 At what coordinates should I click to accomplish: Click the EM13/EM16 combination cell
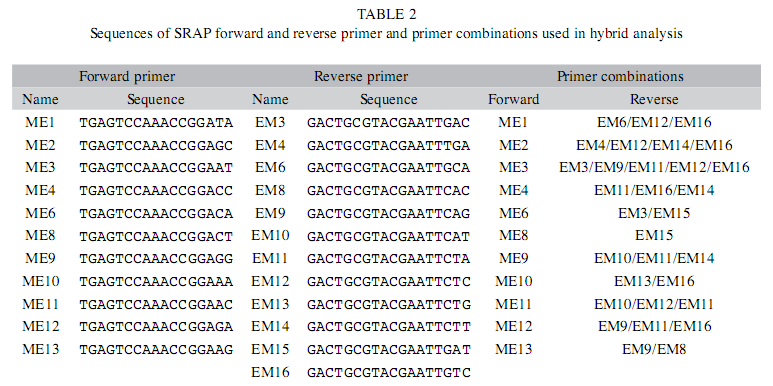click(654, 281)
